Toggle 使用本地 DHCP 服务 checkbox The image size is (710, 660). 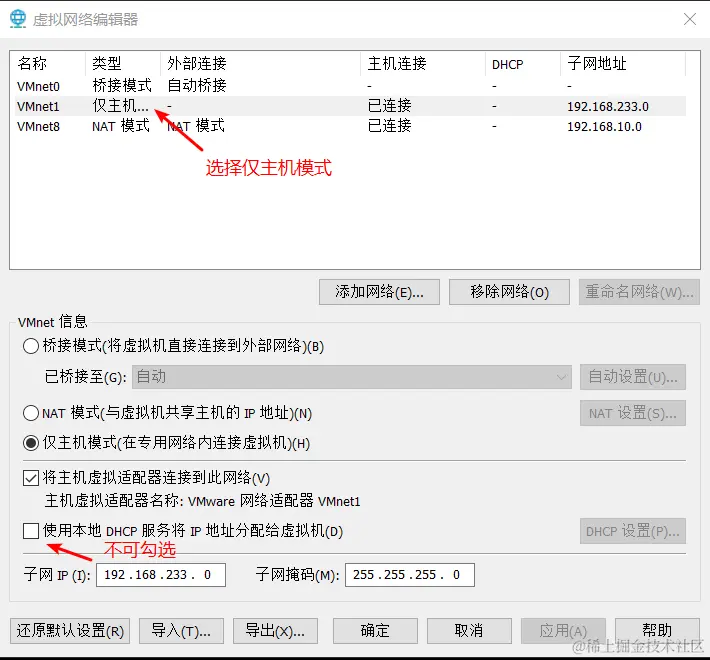pyautogui.click(x=31, y=531)
